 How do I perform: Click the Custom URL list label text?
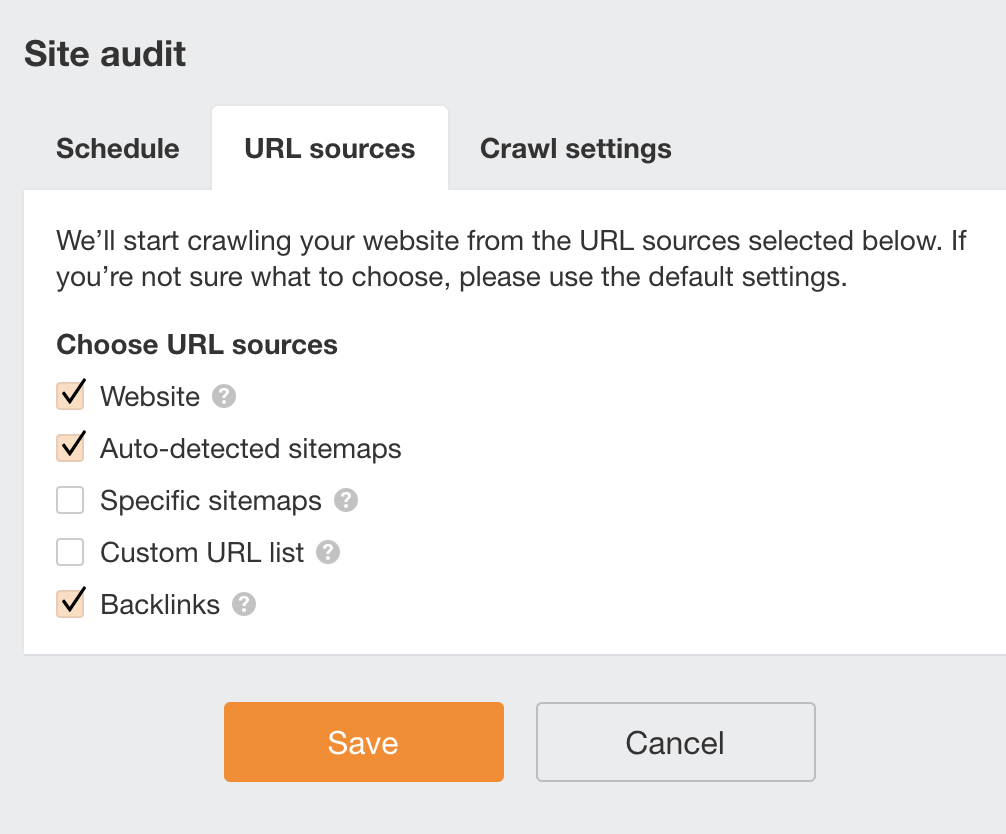pyautogui.click(x=202, y=553)
